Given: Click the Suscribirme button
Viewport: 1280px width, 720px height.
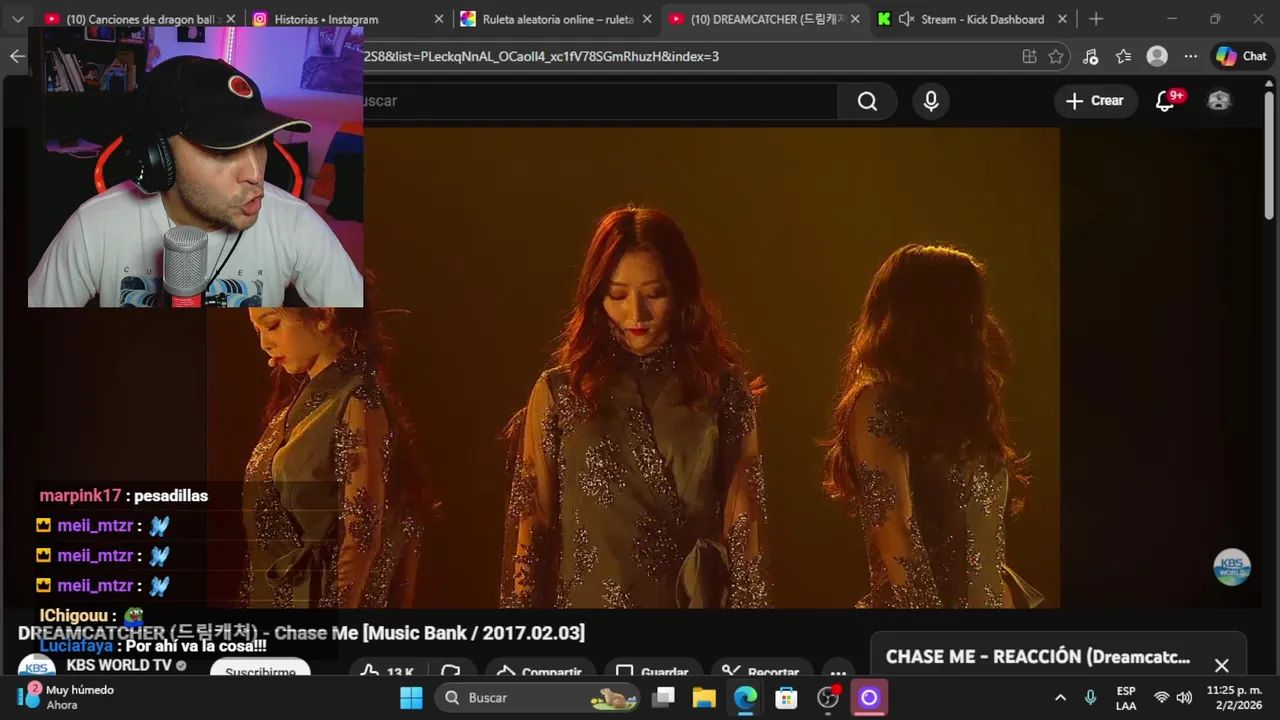Looking at the screenshot, I should coord(260,670).
